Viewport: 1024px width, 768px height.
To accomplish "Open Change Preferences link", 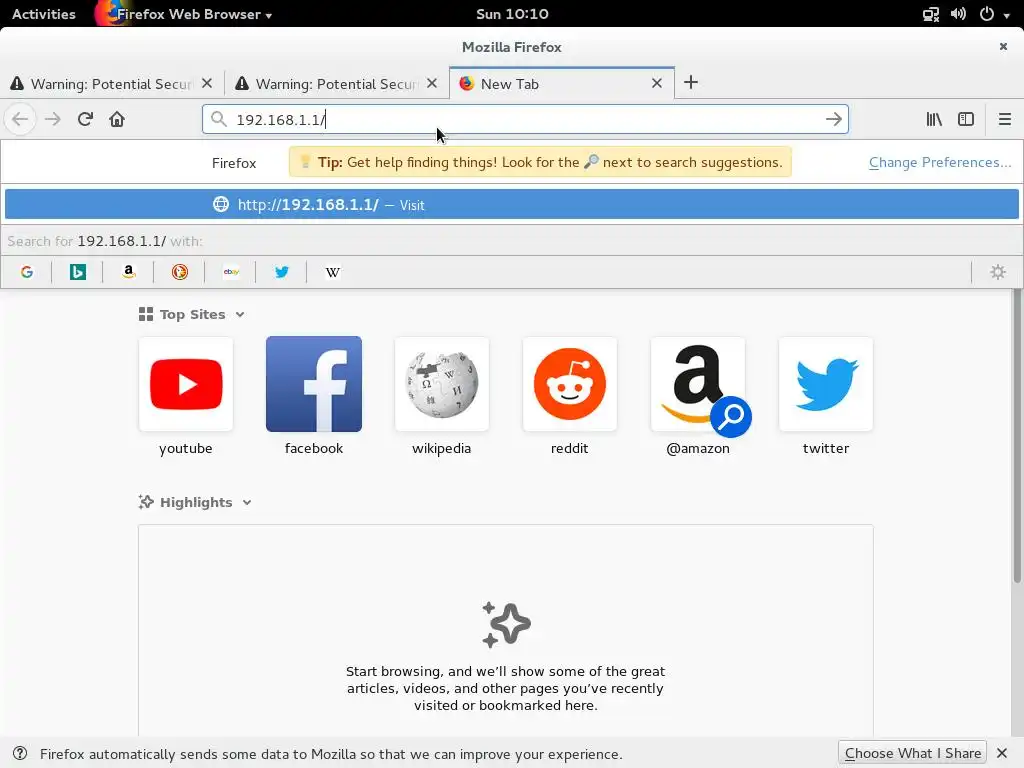I will 940,163.
